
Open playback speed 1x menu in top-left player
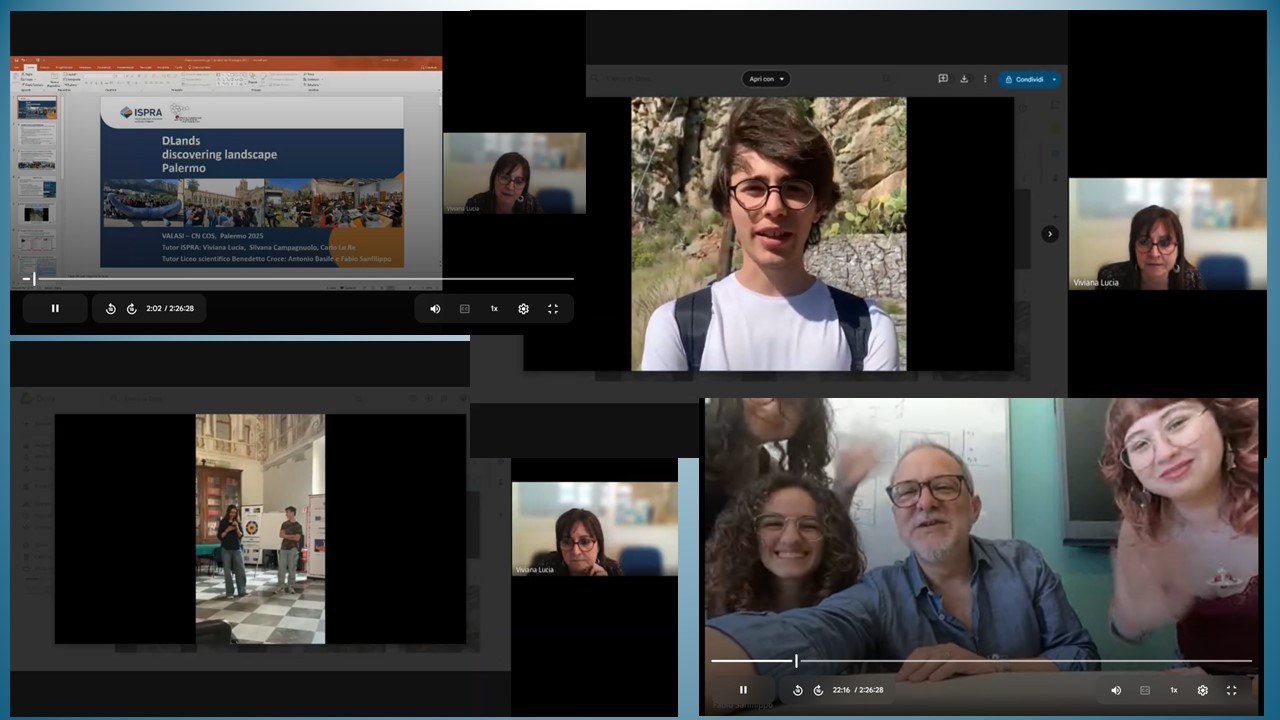point(494,309)
